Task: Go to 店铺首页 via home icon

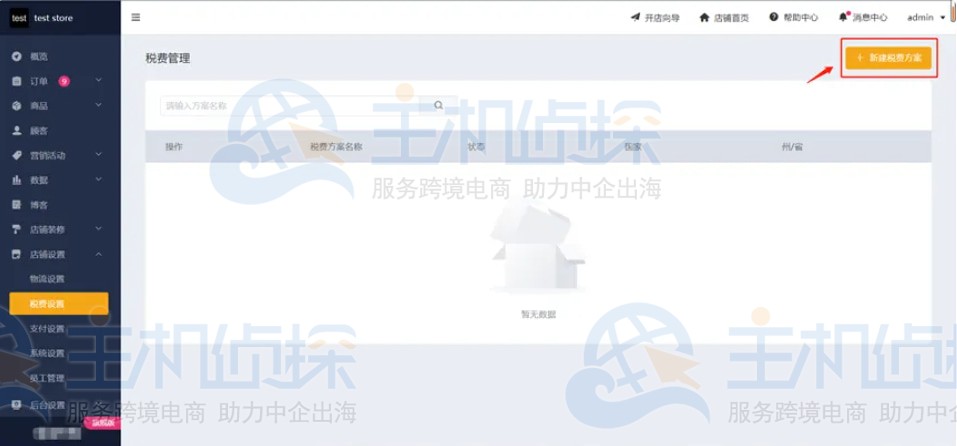Action: (705, 17)
